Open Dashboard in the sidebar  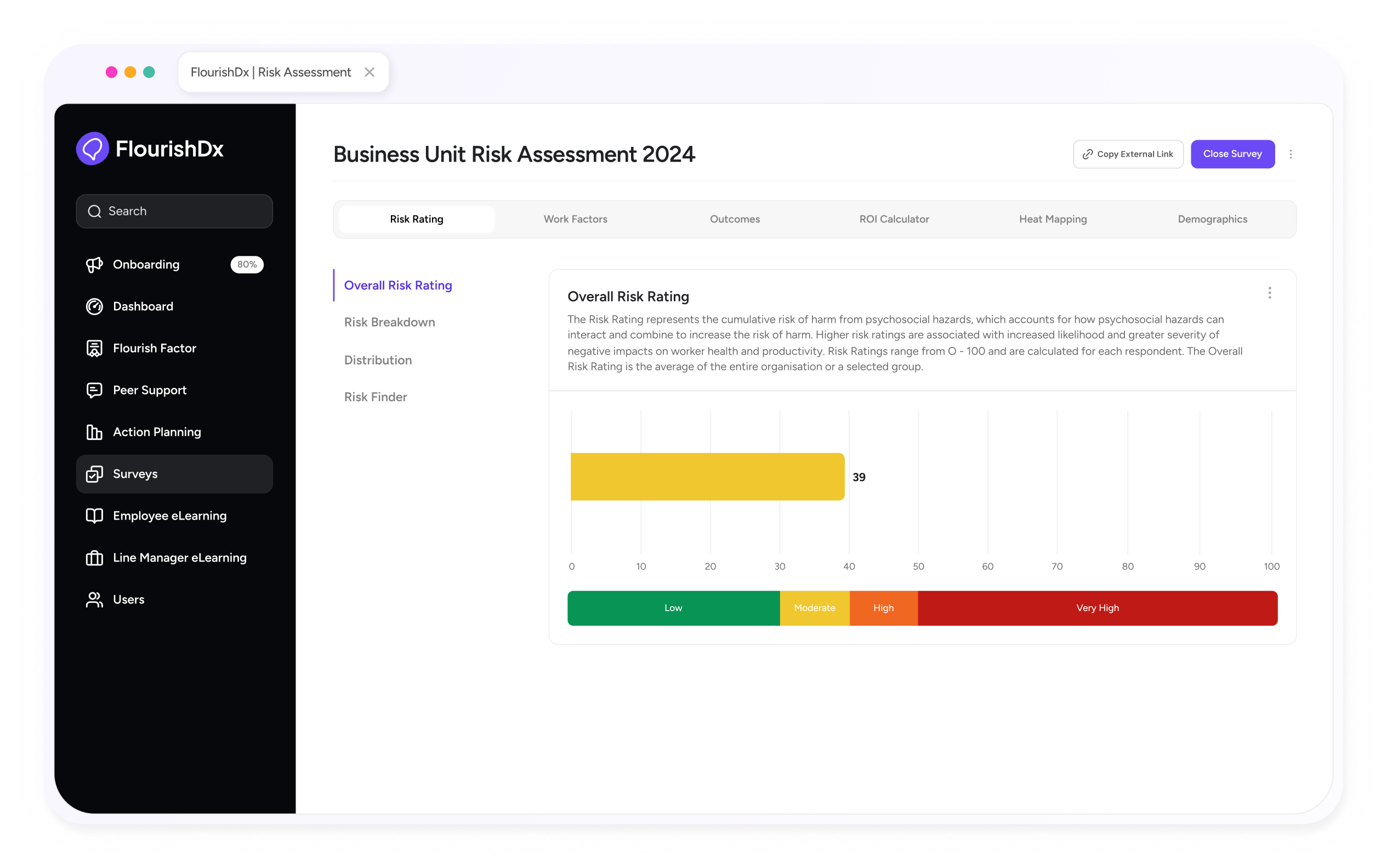174,306
